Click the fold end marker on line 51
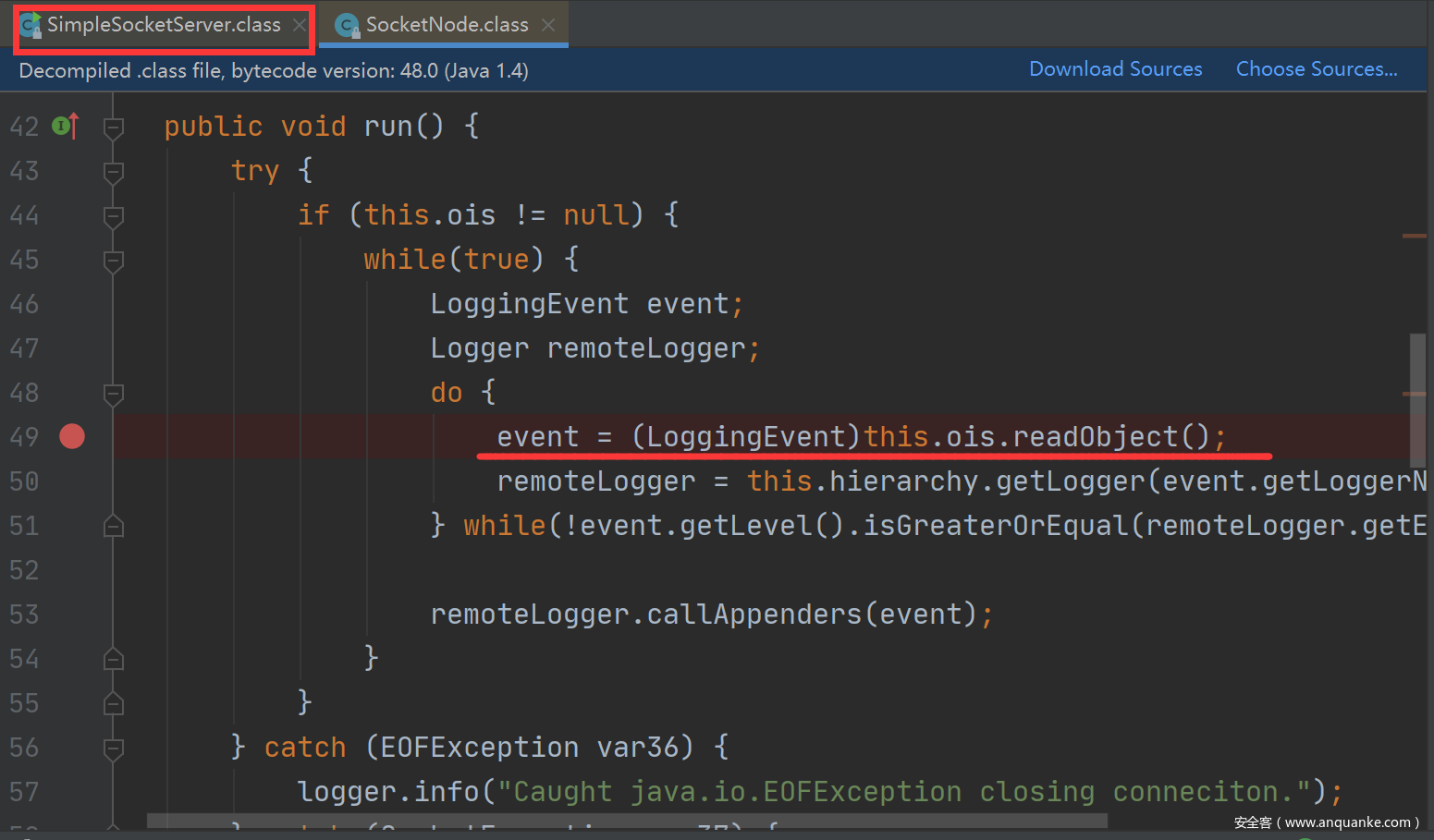The height and width of the screenshot is (840, 1434). [x=114, y=527]
